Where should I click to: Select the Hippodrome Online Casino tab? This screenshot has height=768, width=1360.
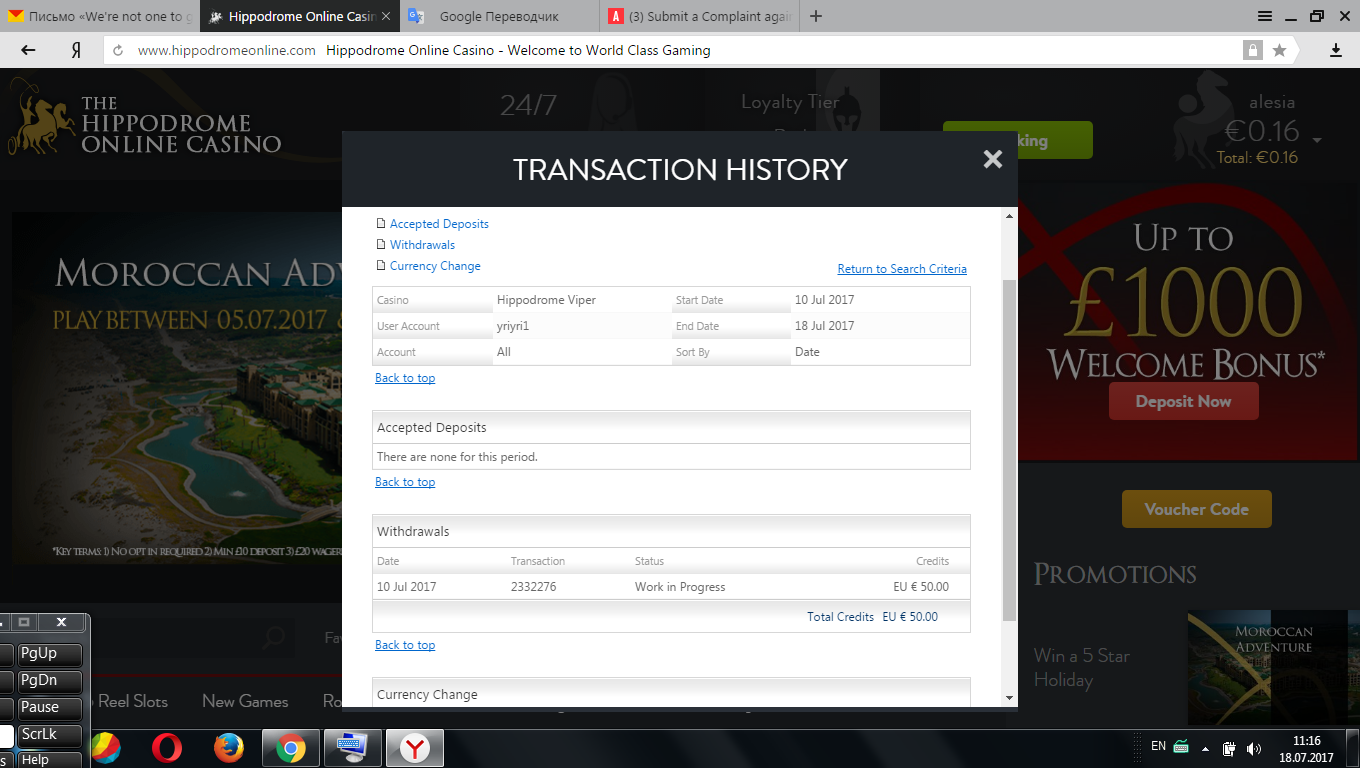pyautogui.click(x=300, y=17)
